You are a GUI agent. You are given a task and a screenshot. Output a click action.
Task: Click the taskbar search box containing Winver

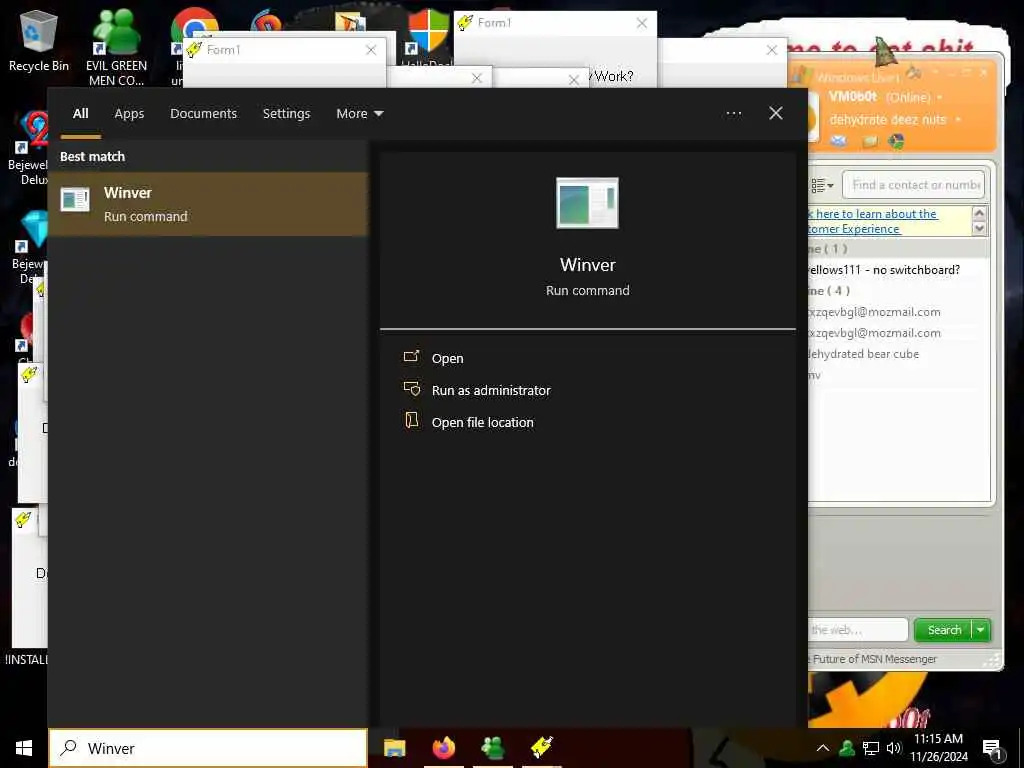208,748
